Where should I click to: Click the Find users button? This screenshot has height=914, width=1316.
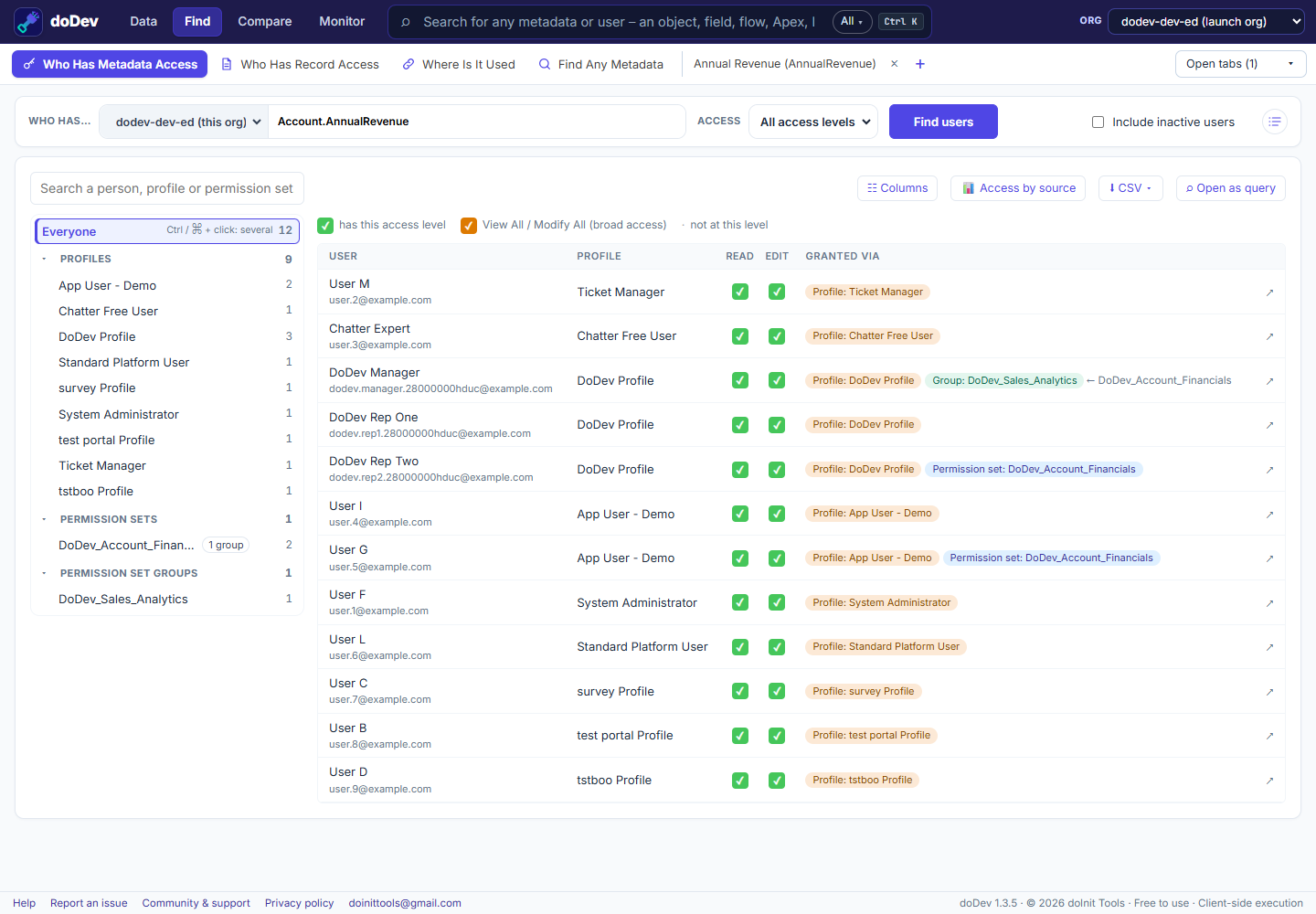943,122
